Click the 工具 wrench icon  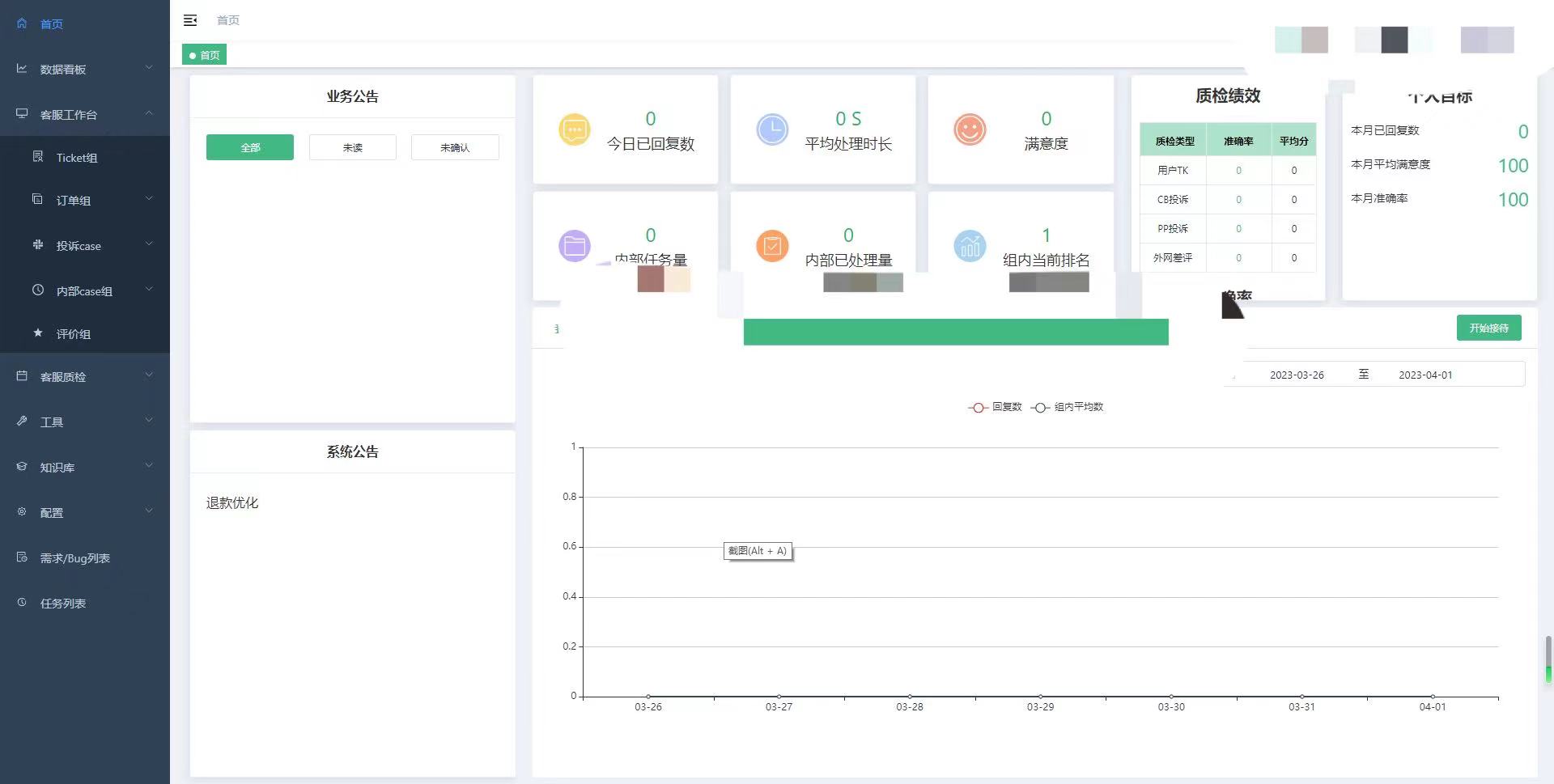[22, 422]
